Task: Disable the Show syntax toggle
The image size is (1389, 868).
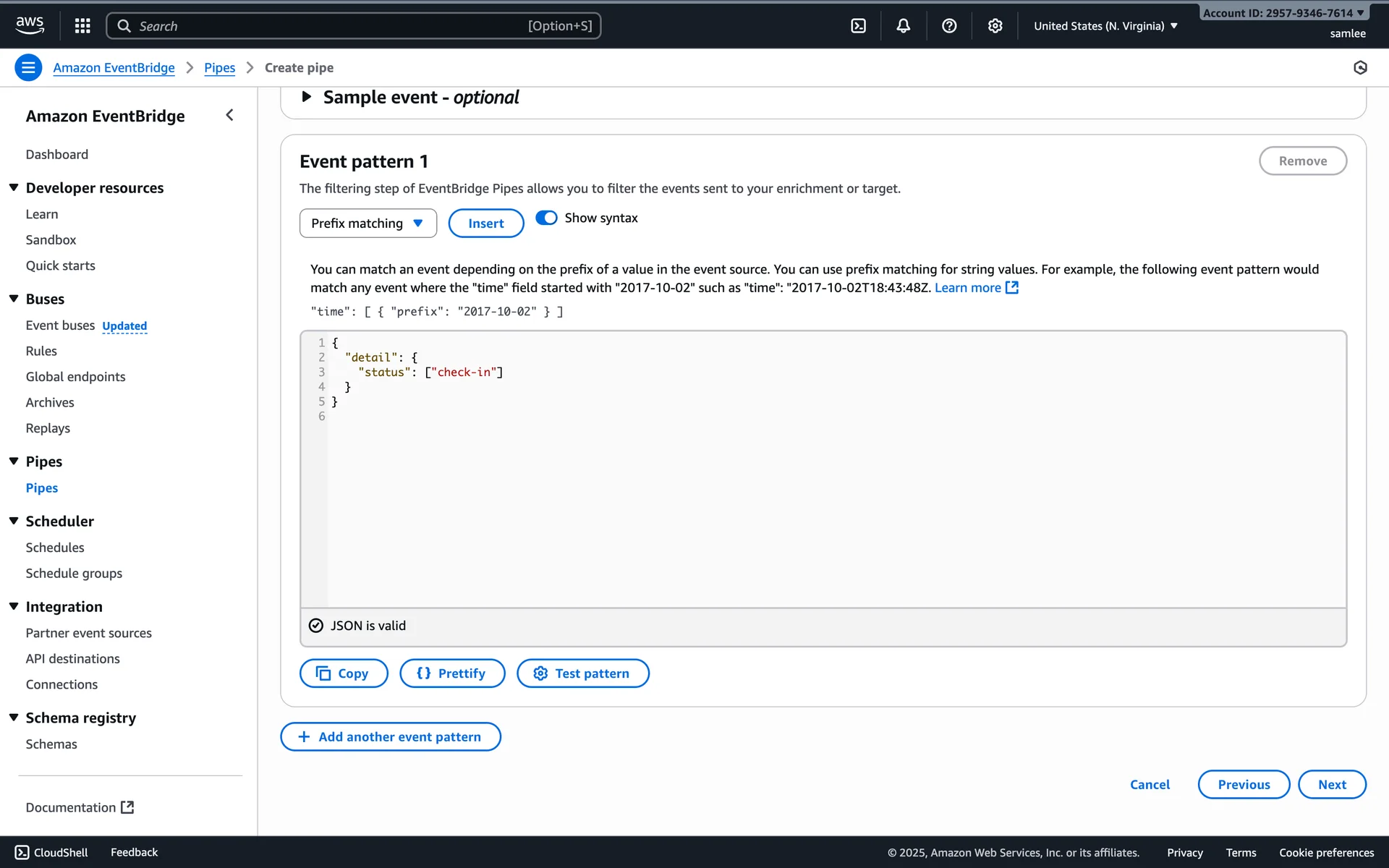Action: [x=546, y=218]
